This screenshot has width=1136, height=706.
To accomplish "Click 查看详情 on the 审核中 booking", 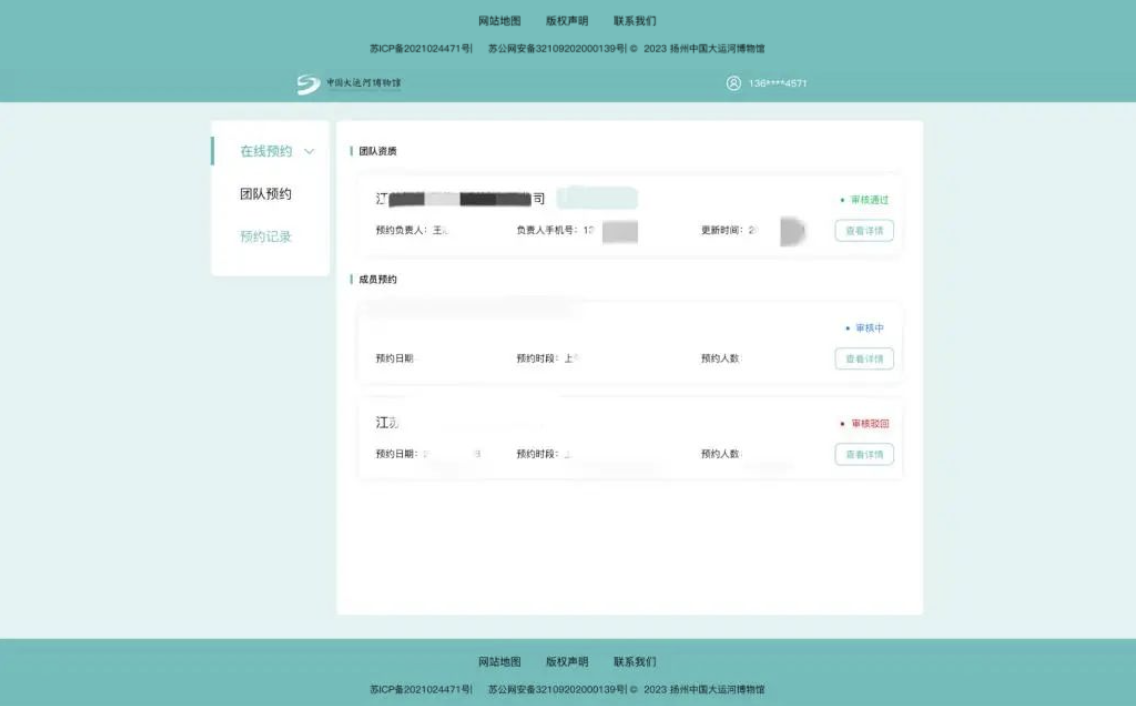I will coord(864,359).
